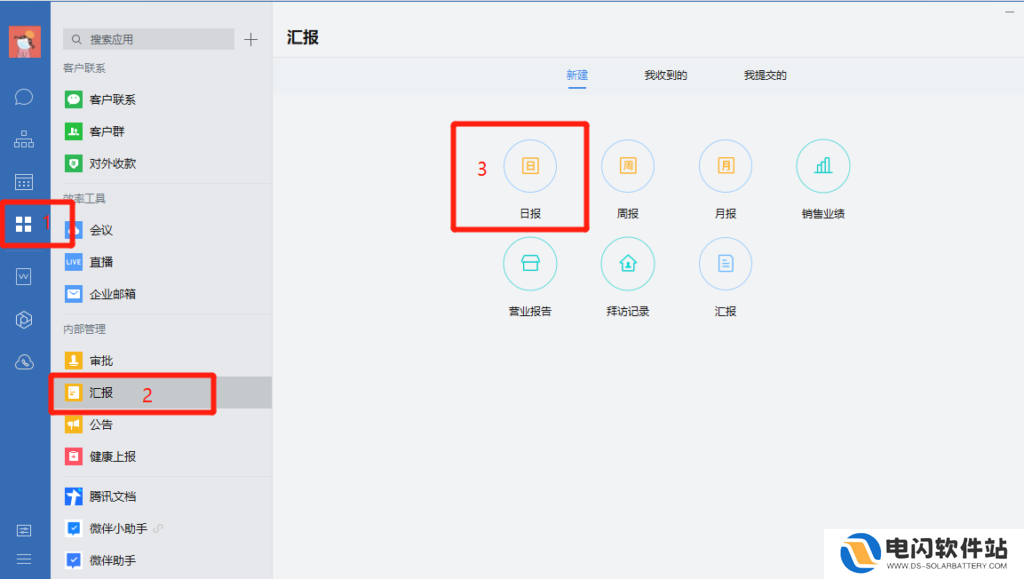Screen dimensions: 1024x579
Task: Open the Documents W icon in the sidebar
Action: pyautogui.click(x=24, y=277)
